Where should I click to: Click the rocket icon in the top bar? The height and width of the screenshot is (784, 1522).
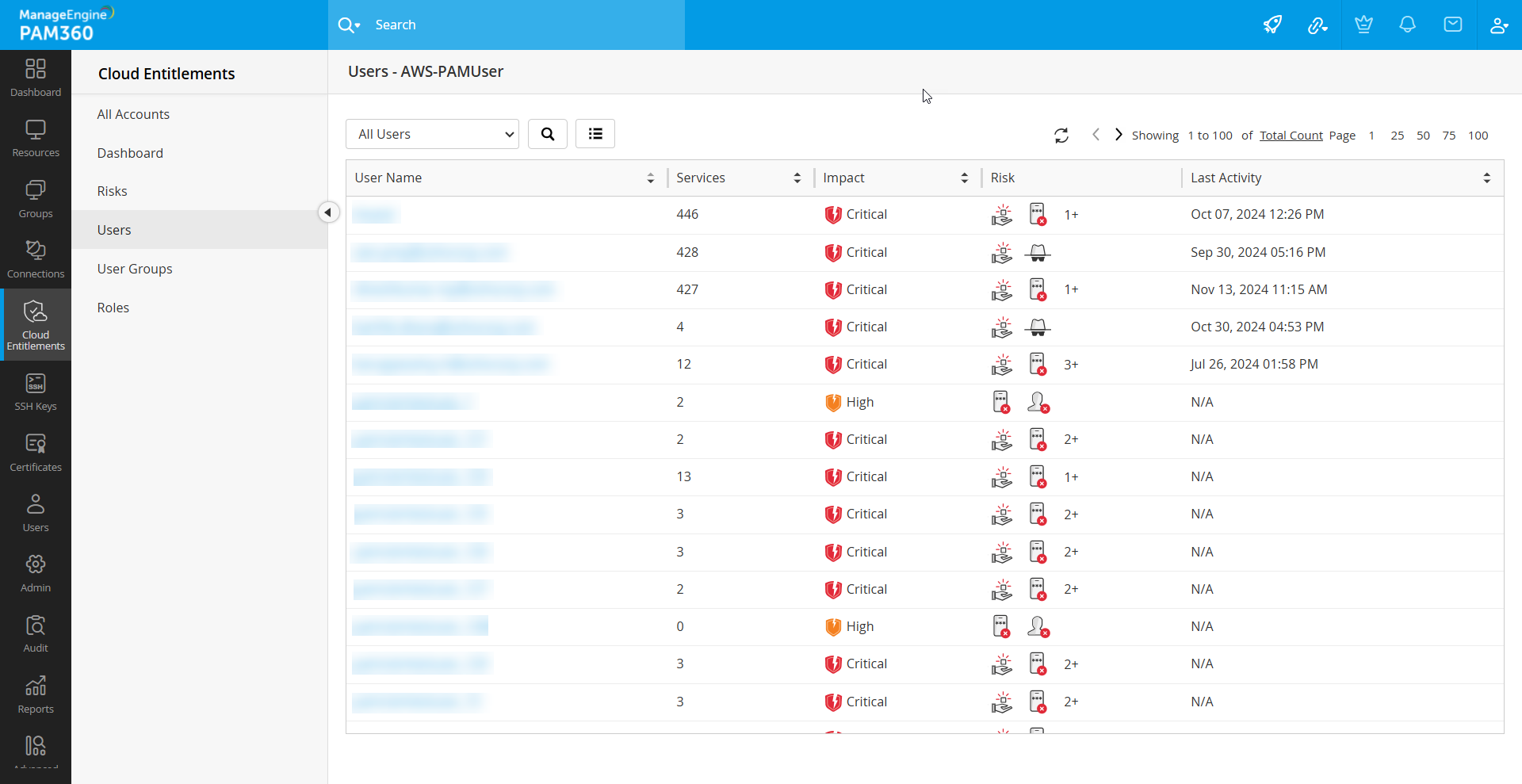1272,25
